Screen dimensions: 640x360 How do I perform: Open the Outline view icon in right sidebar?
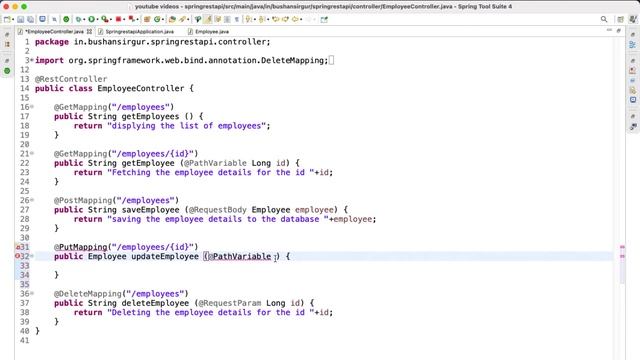633,45
